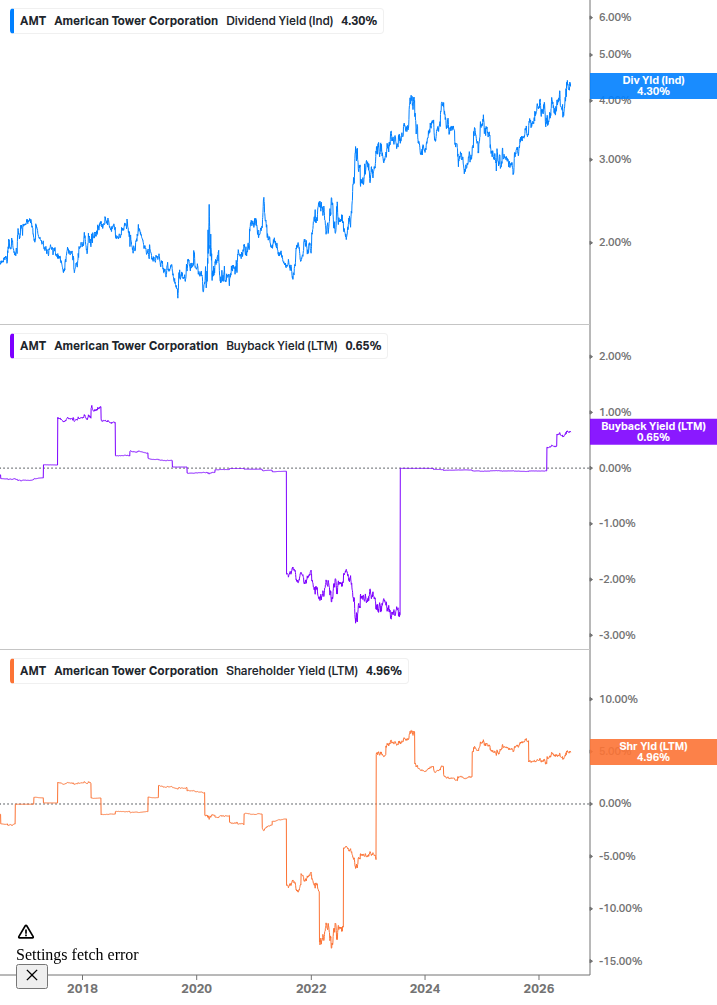717x1005 pixels.
Task: Click the 2026 label on time axis
Action: pyautogui.click(x=539, y=988)
